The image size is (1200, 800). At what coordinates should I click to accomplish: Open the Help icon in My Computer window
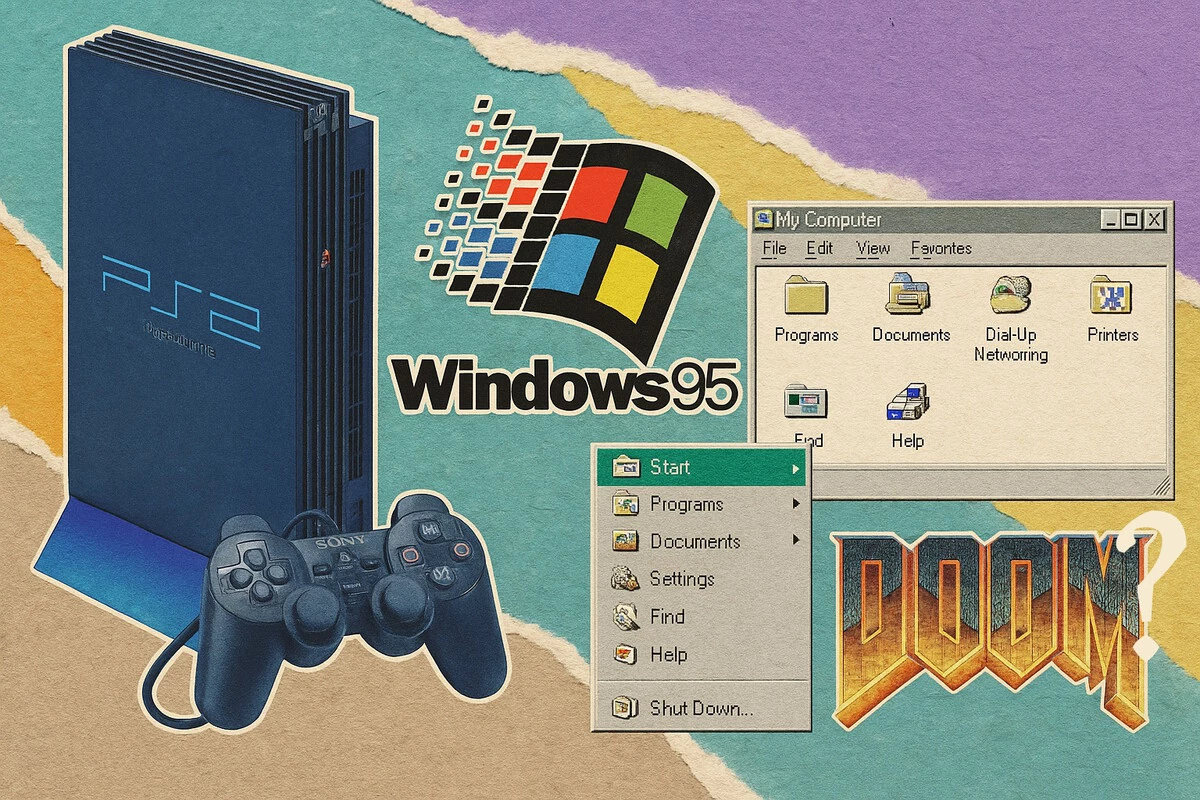[907, 404]
